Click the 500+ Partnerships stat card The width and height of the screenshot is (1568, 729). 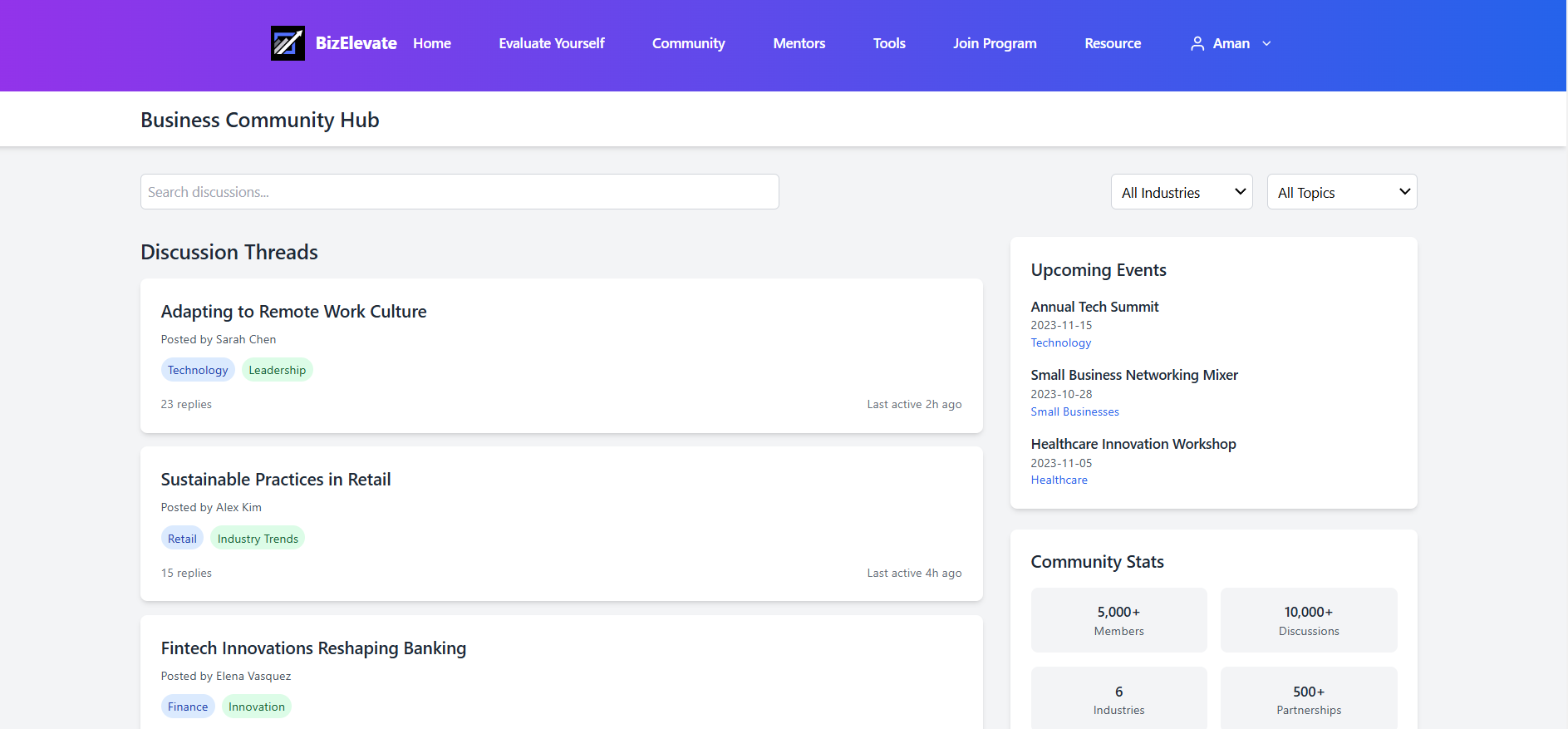1309,699
